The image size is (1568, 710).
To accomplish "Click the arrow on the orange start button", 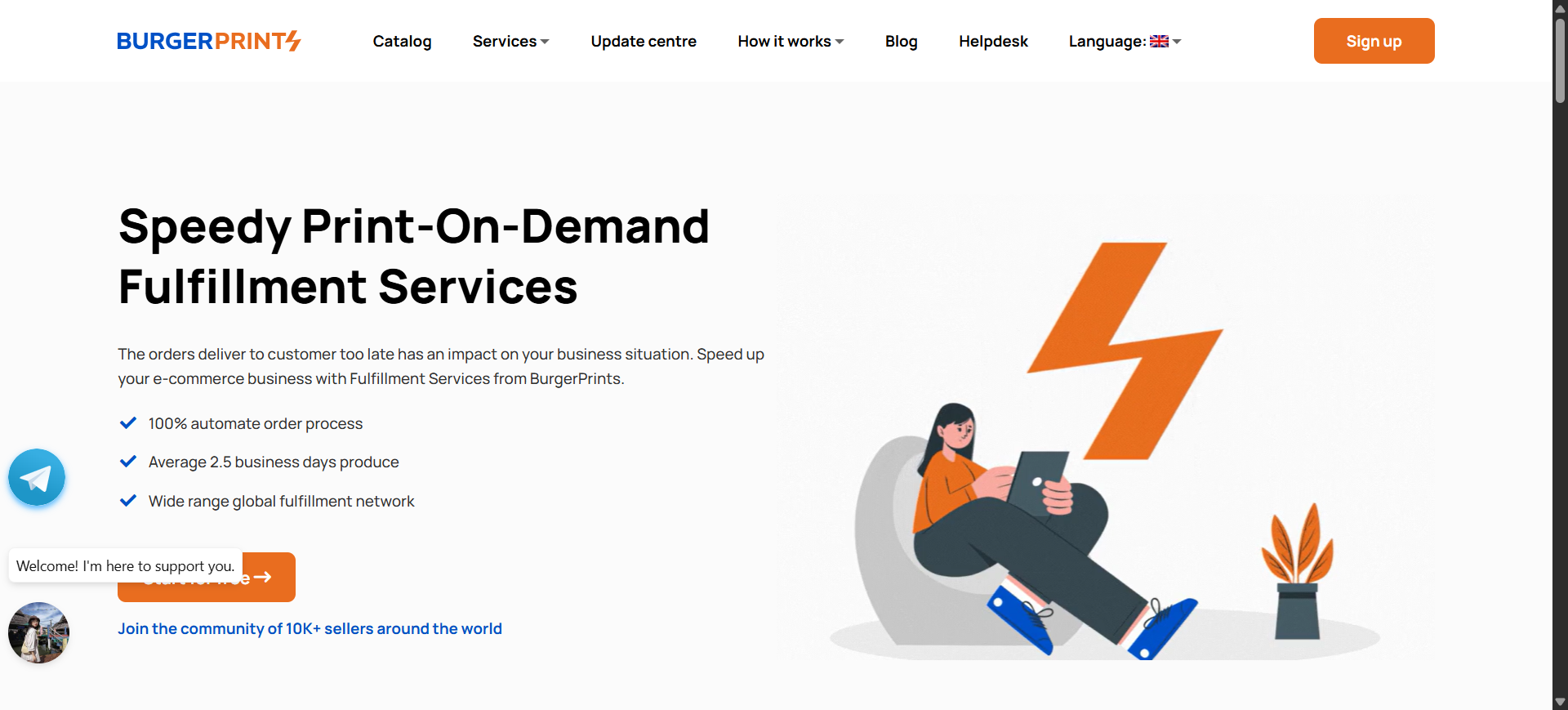I will (x=262, y=577).
